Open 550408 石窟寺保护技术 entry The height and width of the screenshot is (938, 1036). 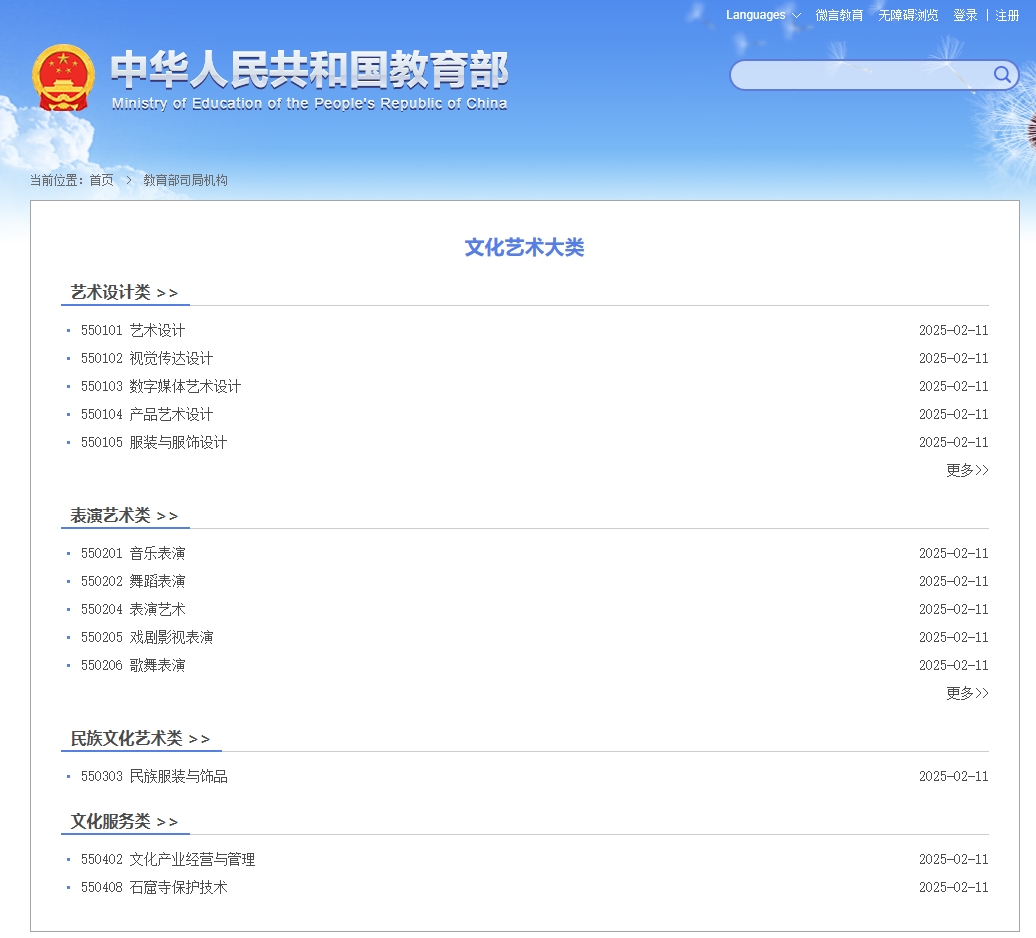(x=154, y=887)
